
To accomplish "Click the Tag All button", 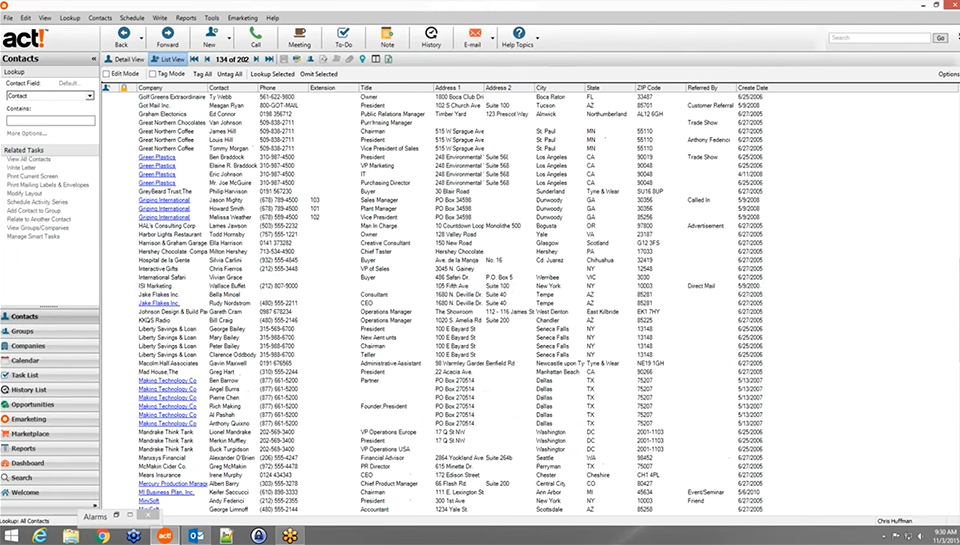I will tap(203, 74).
